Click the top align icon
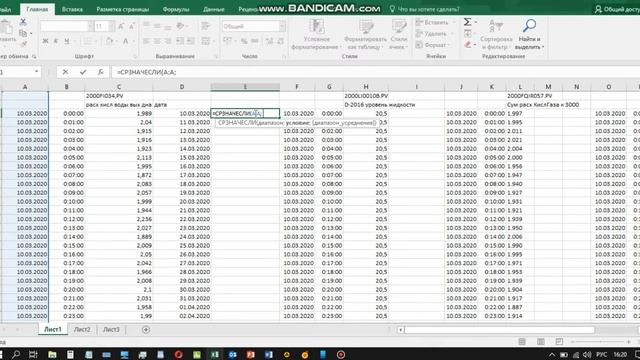This screenshot has height=360, width=640. coord(146,26)
